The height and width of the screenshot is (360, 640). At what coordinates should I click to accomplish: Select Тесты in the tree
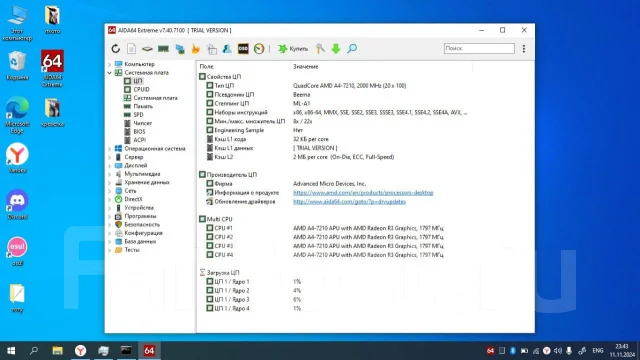[x=132, y=250]
